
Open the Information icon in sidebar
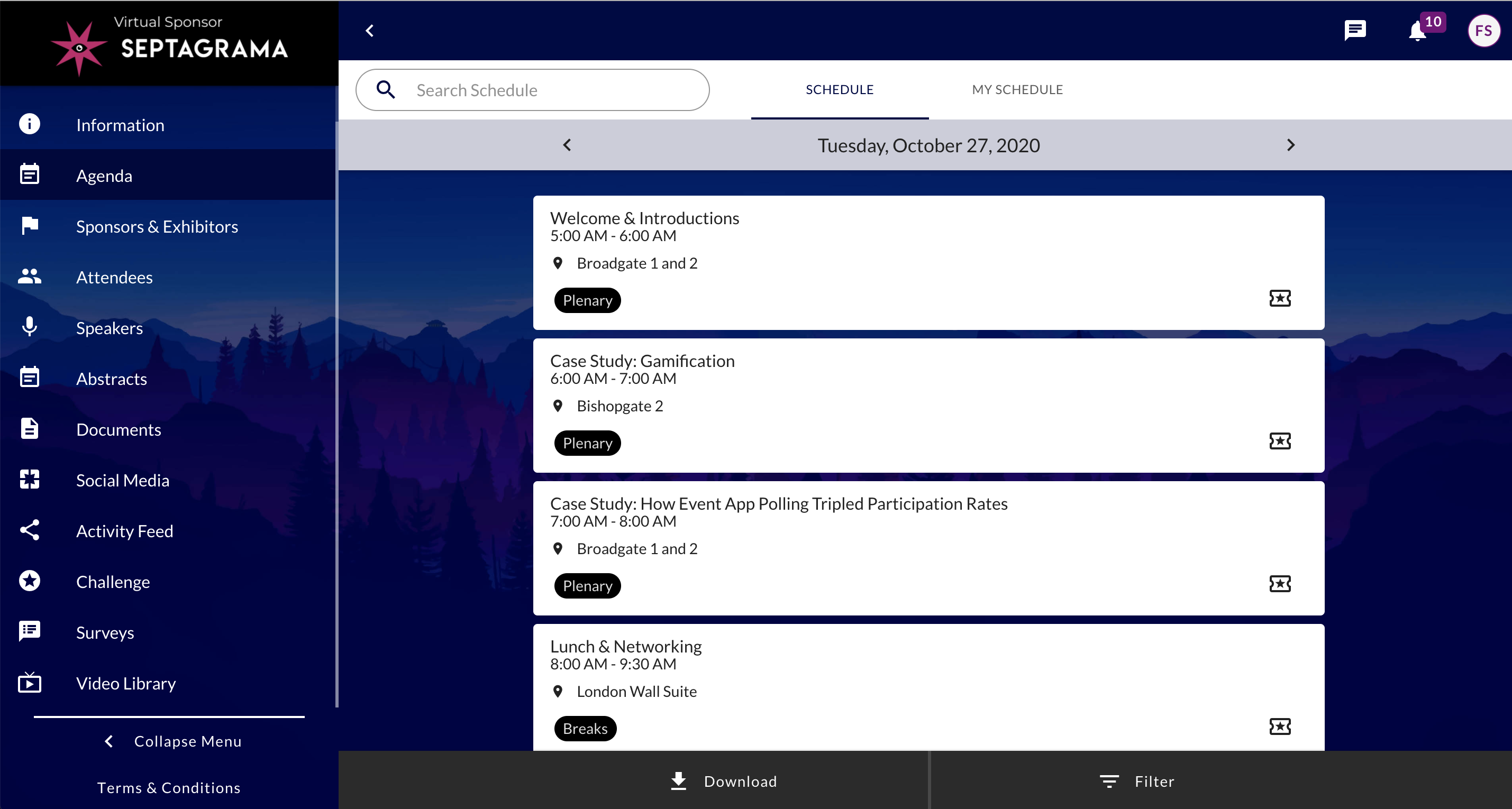[x=29, y=124]
